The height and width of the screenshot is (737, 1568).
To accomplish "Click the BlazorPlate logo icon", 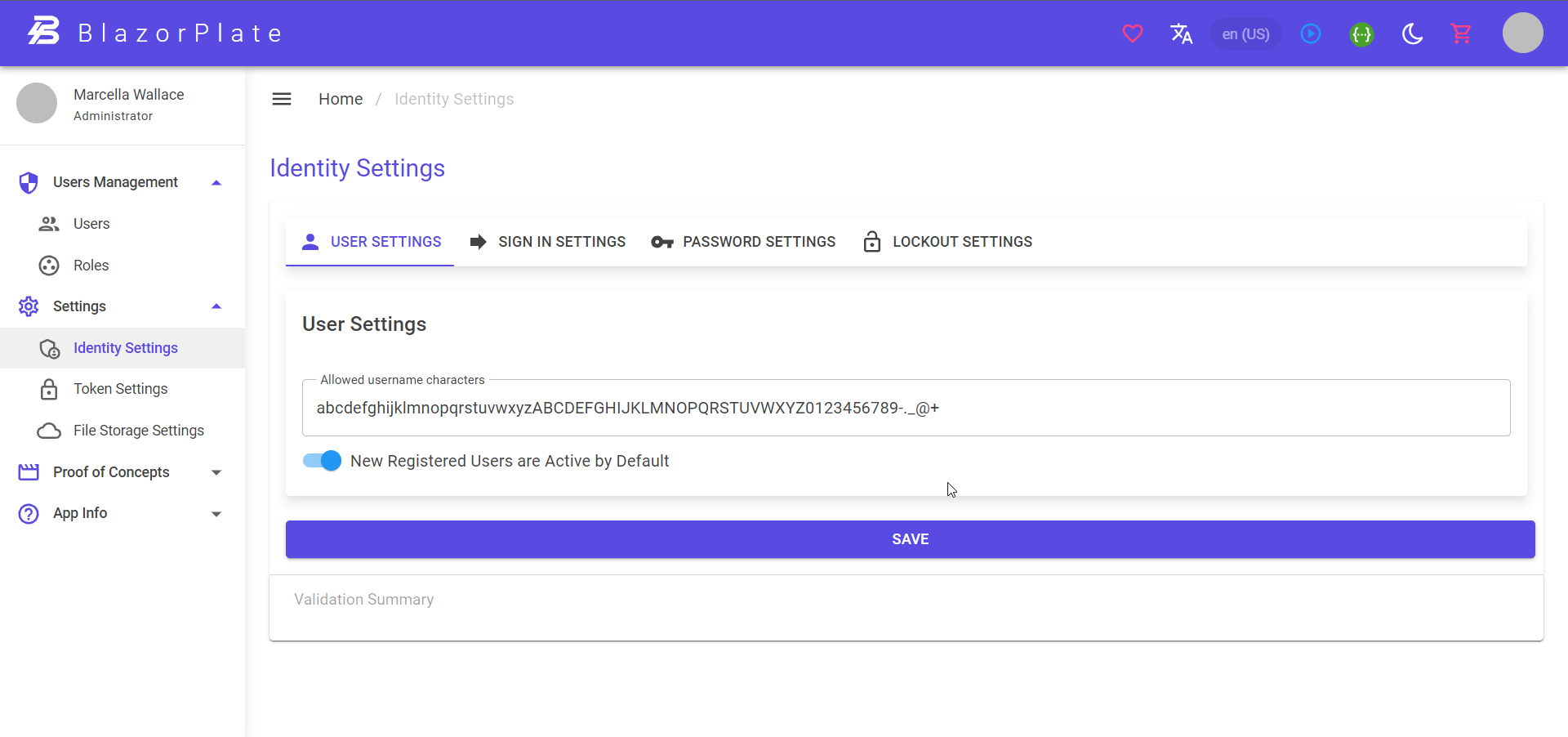I will pyautogui.click(x=42, y=31).
